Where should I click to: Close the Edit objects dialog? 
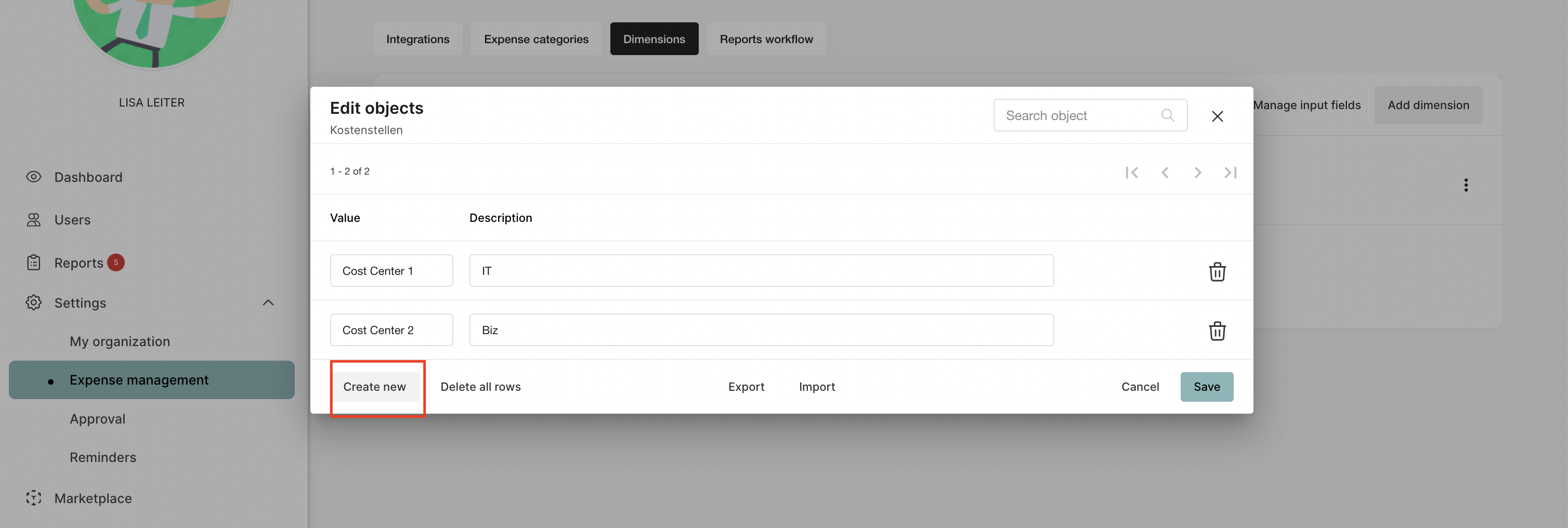(1217, 116)
